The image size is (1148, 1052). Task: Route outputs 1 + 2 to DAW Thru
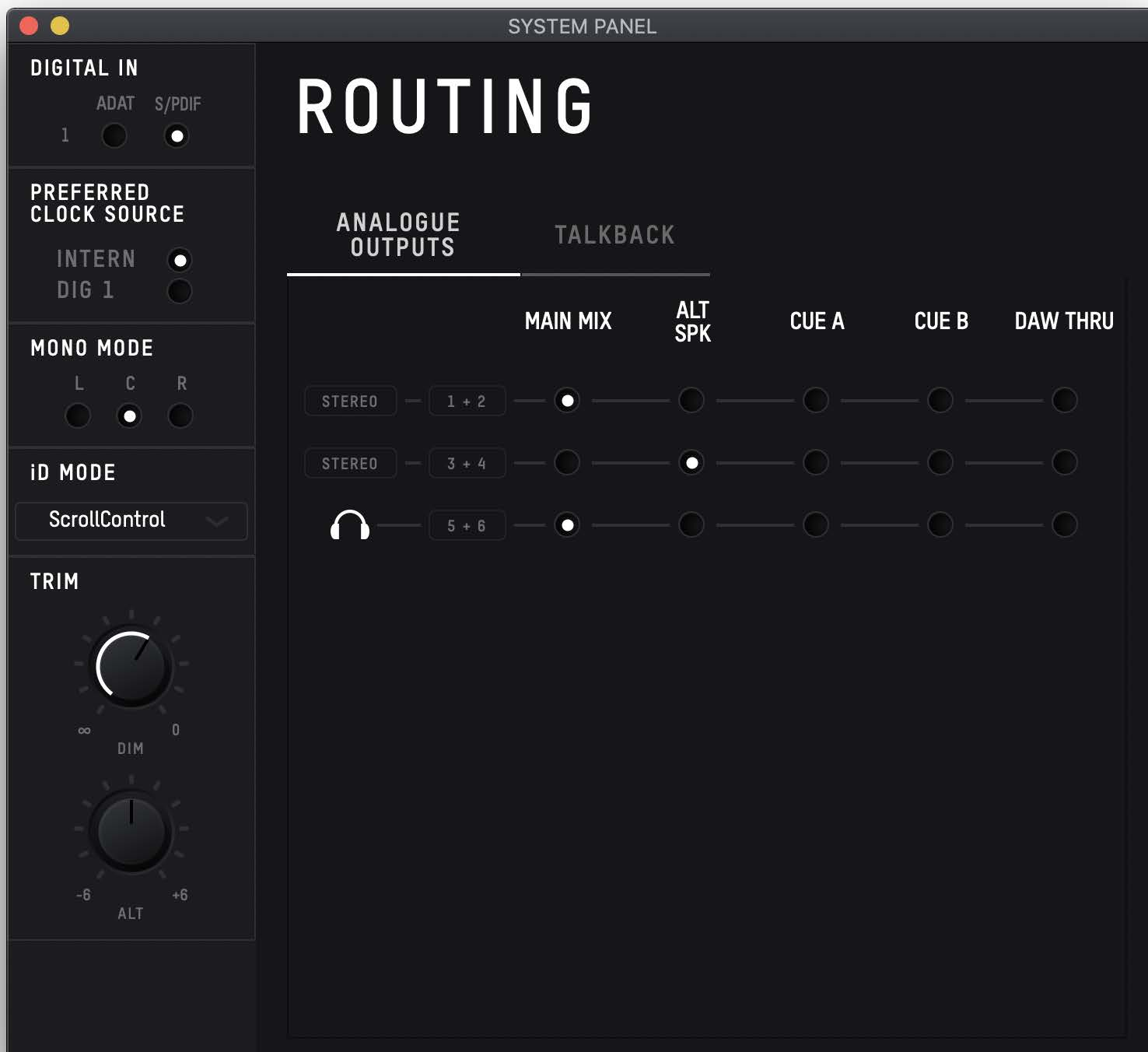[1065, 401]
